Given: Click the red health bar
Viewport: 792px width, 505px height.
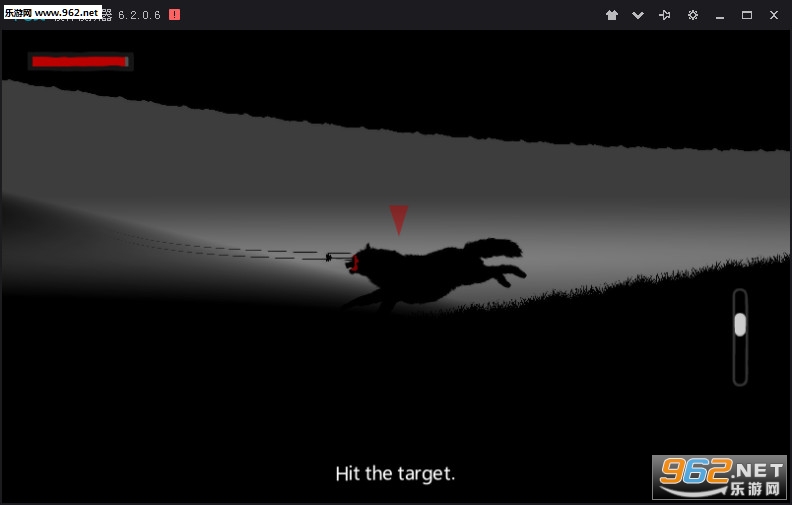Looking at the screenshot, I should (x=79, y=62).
